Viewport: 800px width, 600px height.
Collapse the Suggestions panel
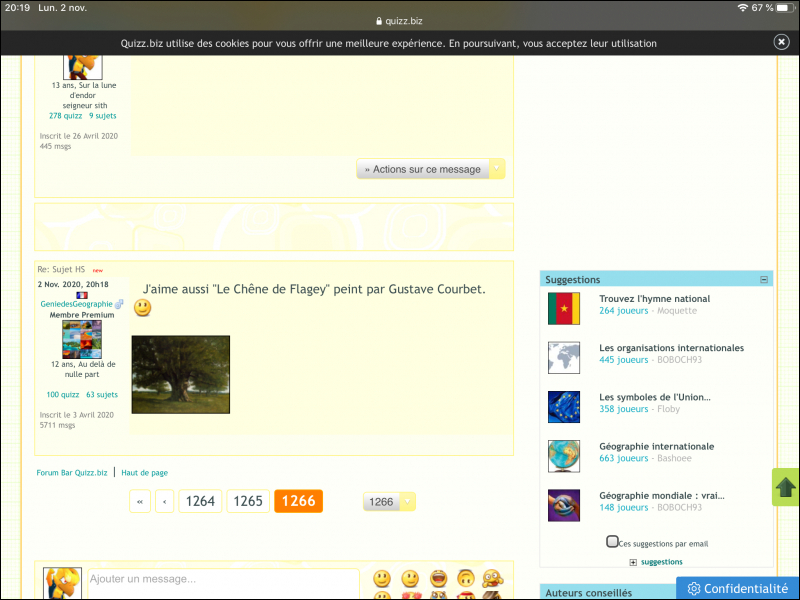click(764, 280)
